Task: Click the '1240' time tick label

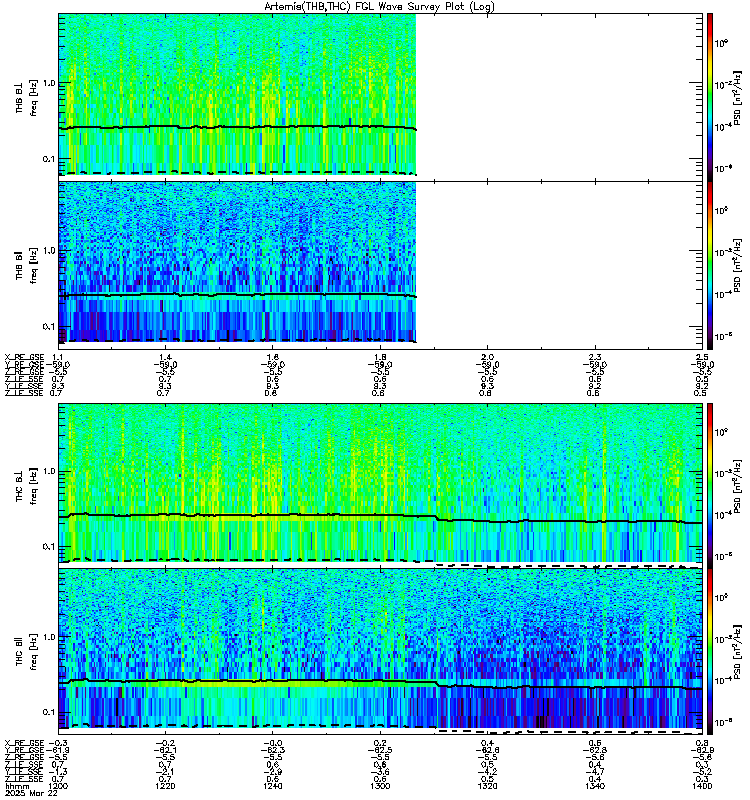Action: point(272,786)
